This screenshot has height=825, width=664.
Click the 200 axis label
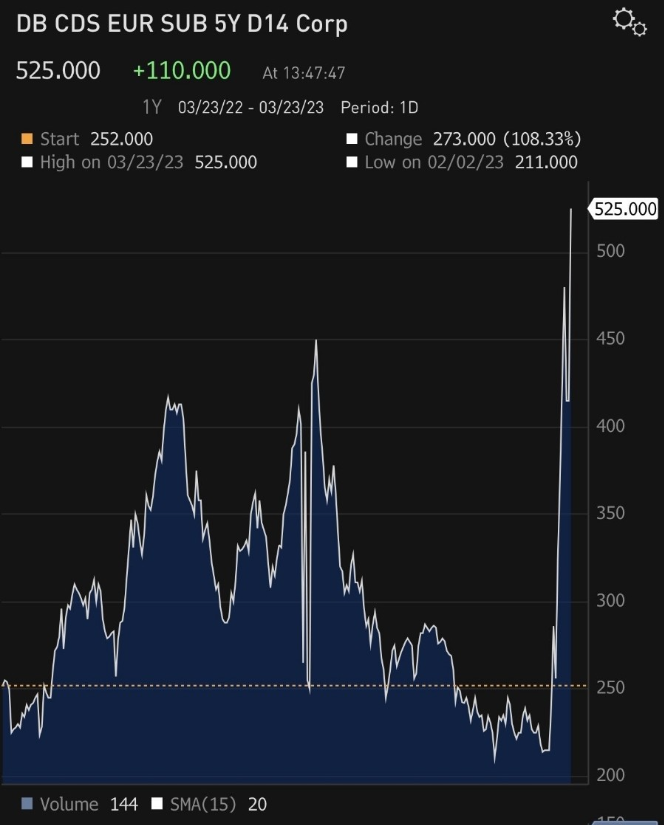(x=610, y=775)
